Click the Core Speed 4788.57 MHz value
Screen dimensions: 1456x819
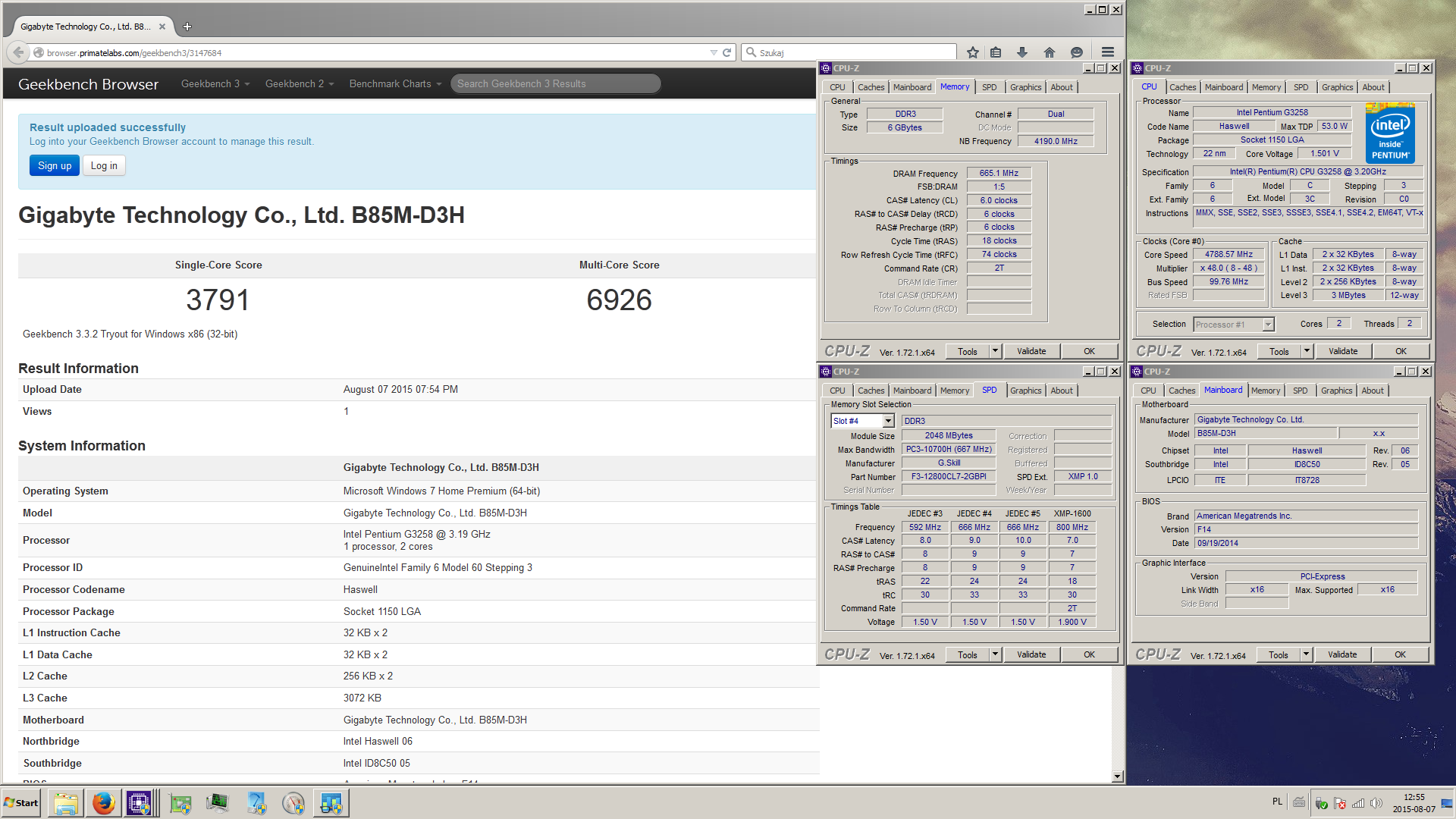pos(1228,254)
